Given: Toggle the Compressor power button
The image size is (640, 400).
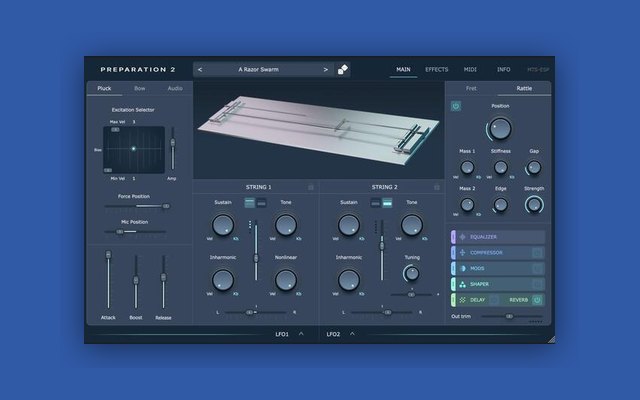Looking at the screenshot, I should coord(537,253).
